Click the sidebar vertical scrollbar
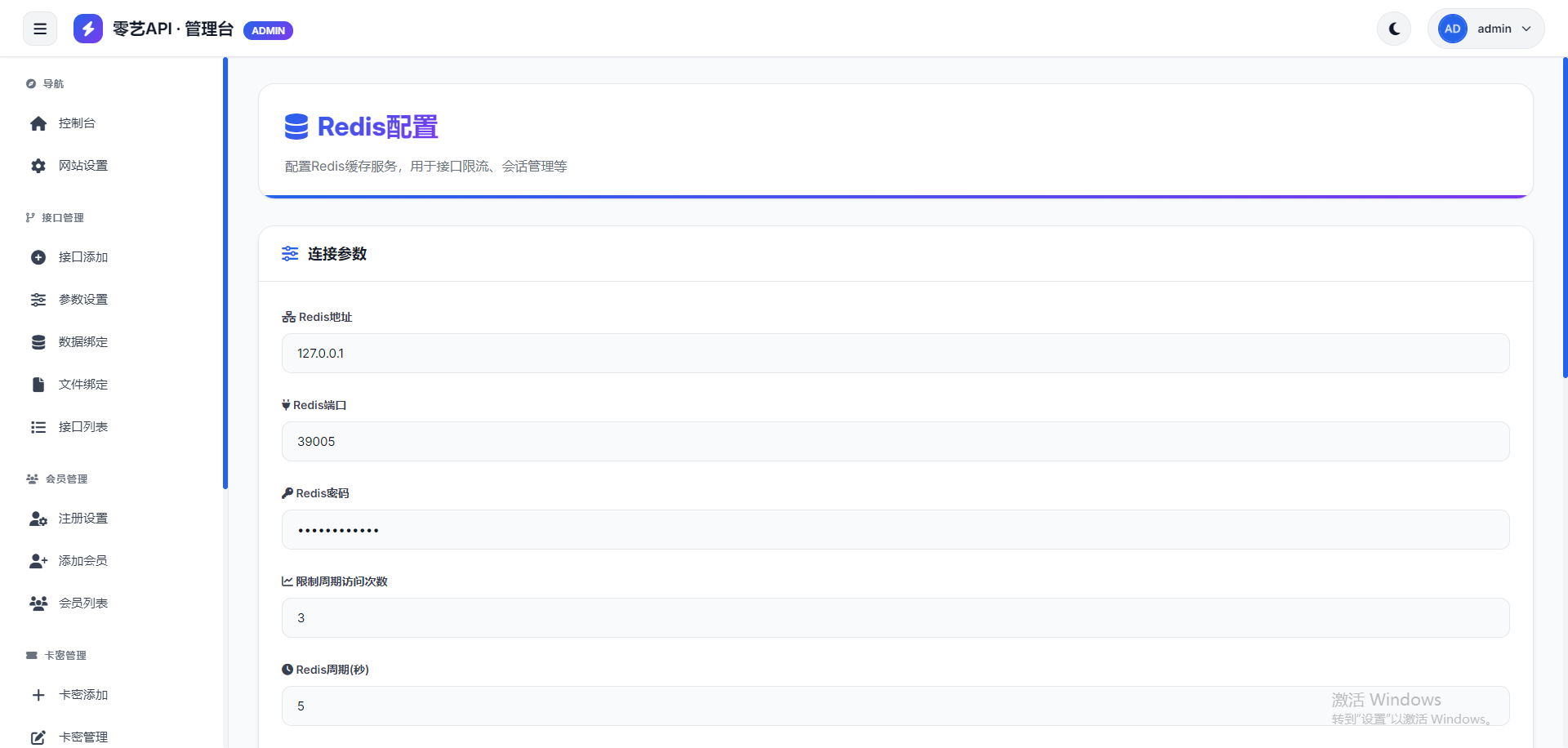Screen dimensions: 1568x748 click(x=225, y=274)
